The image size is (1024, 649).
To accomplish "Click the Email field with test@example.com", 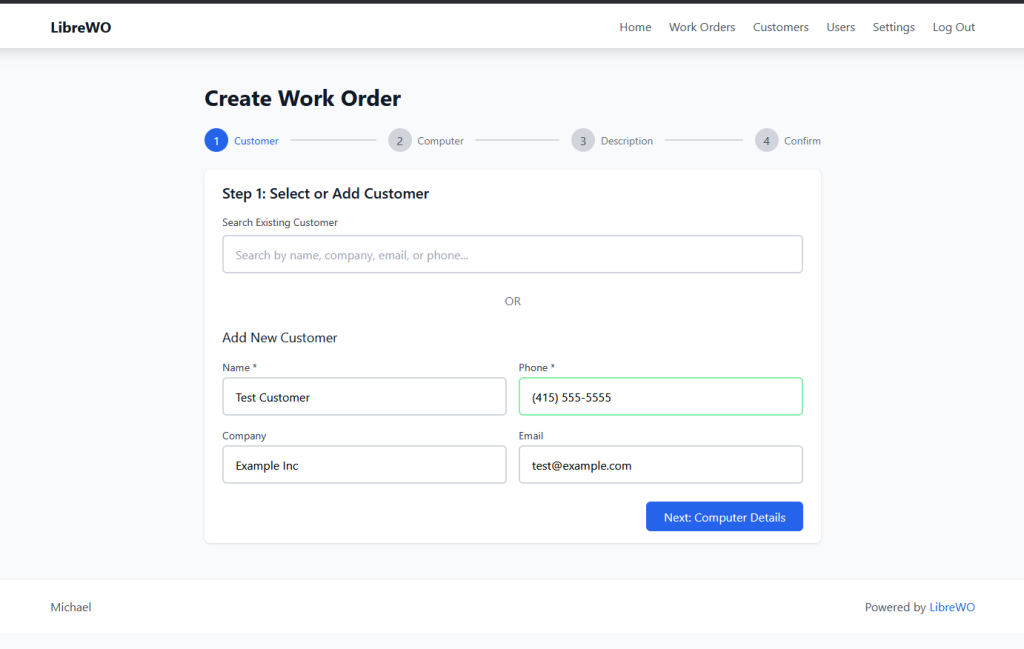I will (x=660, y=464).
